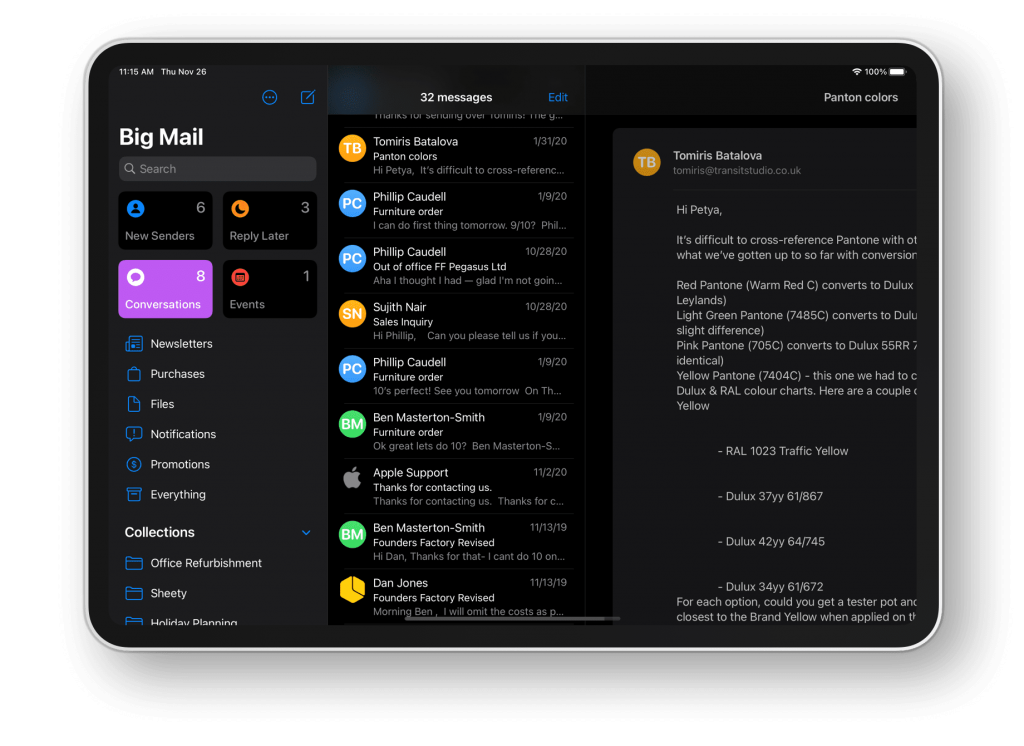This screenshot has width=1024, height=746.
Task: Open the Events card
Action: (270, 289)
